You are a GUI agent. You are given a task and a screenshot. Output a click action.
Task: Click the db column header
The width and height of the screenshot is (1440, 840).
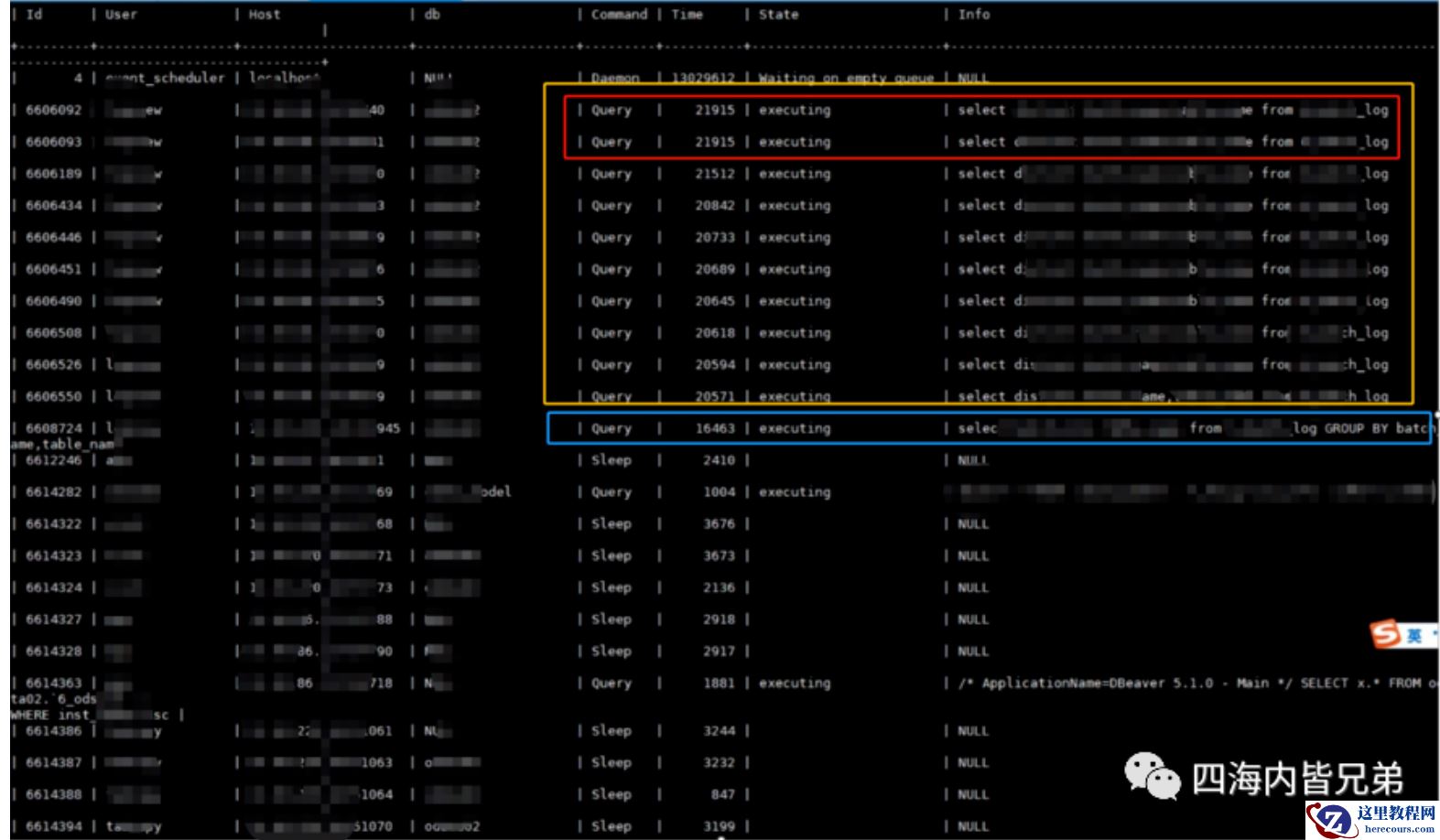pos(432,15)
